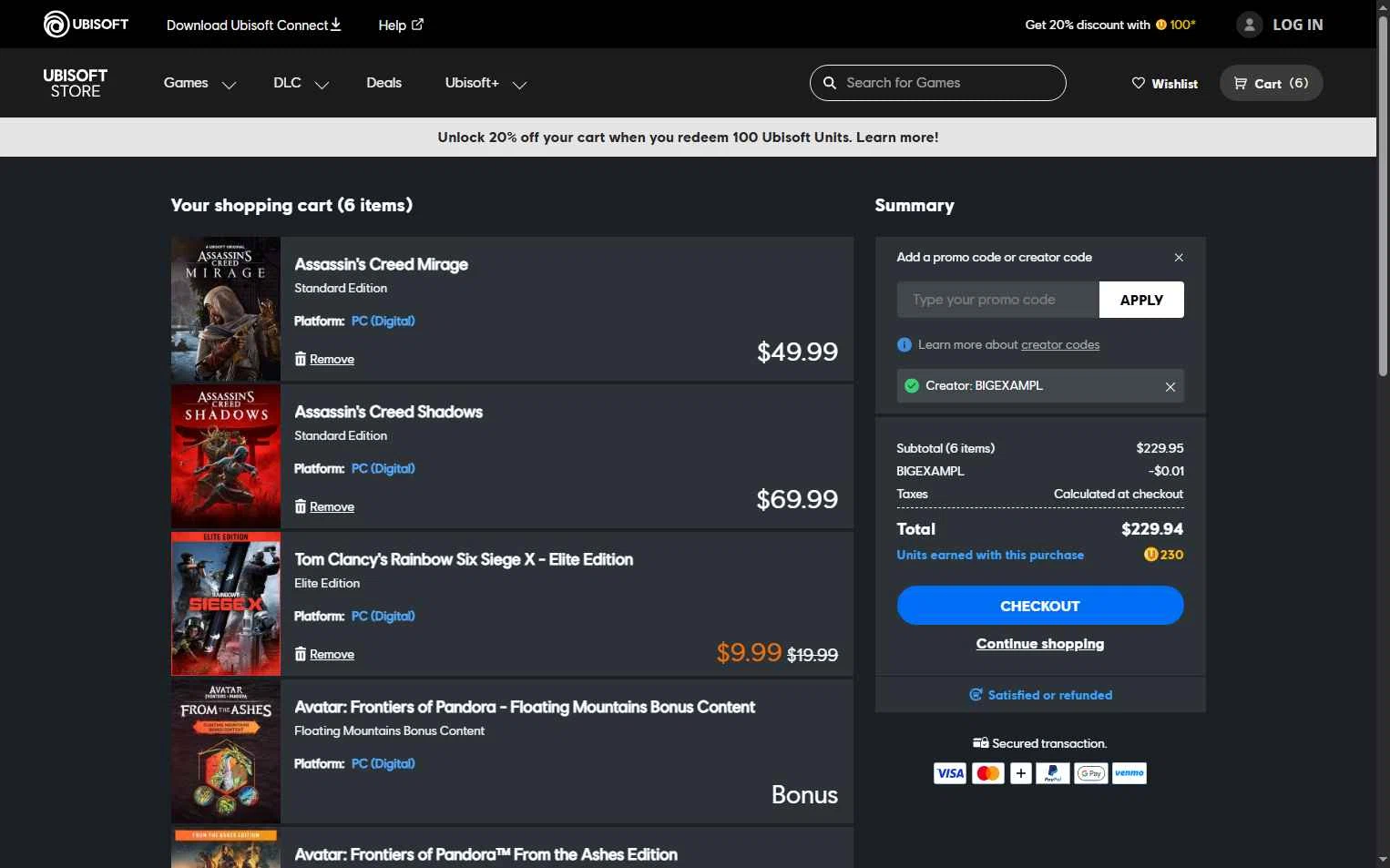Remove Assassin's Creed Shadows from cart
This screenshot has width=1390, height=868.
[x=332, y=506]
